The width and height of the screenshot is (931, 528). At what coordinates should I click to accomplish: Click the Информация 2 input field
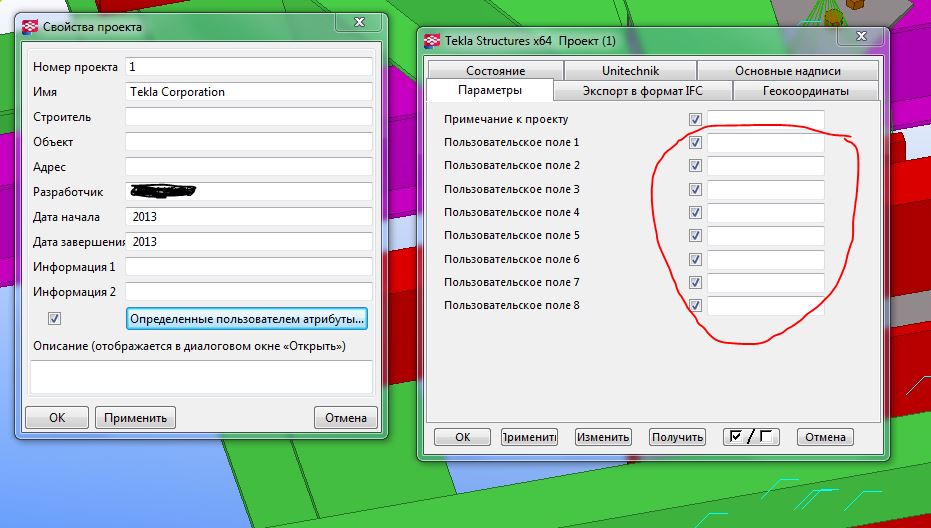click(249, 291)
